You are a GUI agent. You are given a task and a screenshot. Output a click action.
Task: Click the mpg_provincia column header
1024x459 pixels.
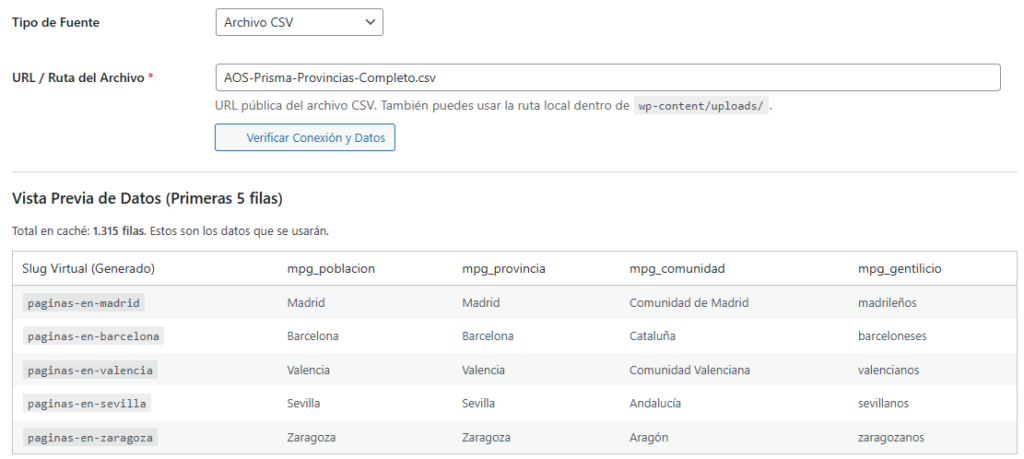[503, 269]
